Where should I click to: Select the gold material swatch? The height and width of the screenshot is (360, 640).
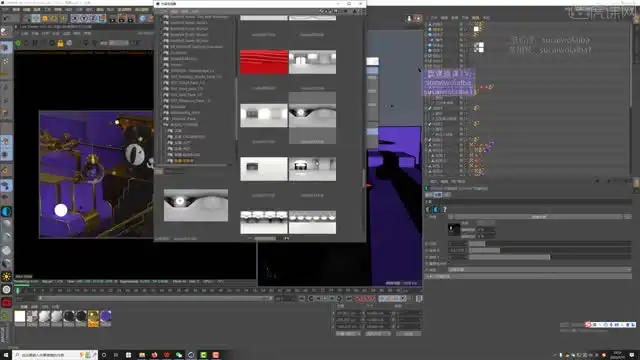tap(93, 317)
